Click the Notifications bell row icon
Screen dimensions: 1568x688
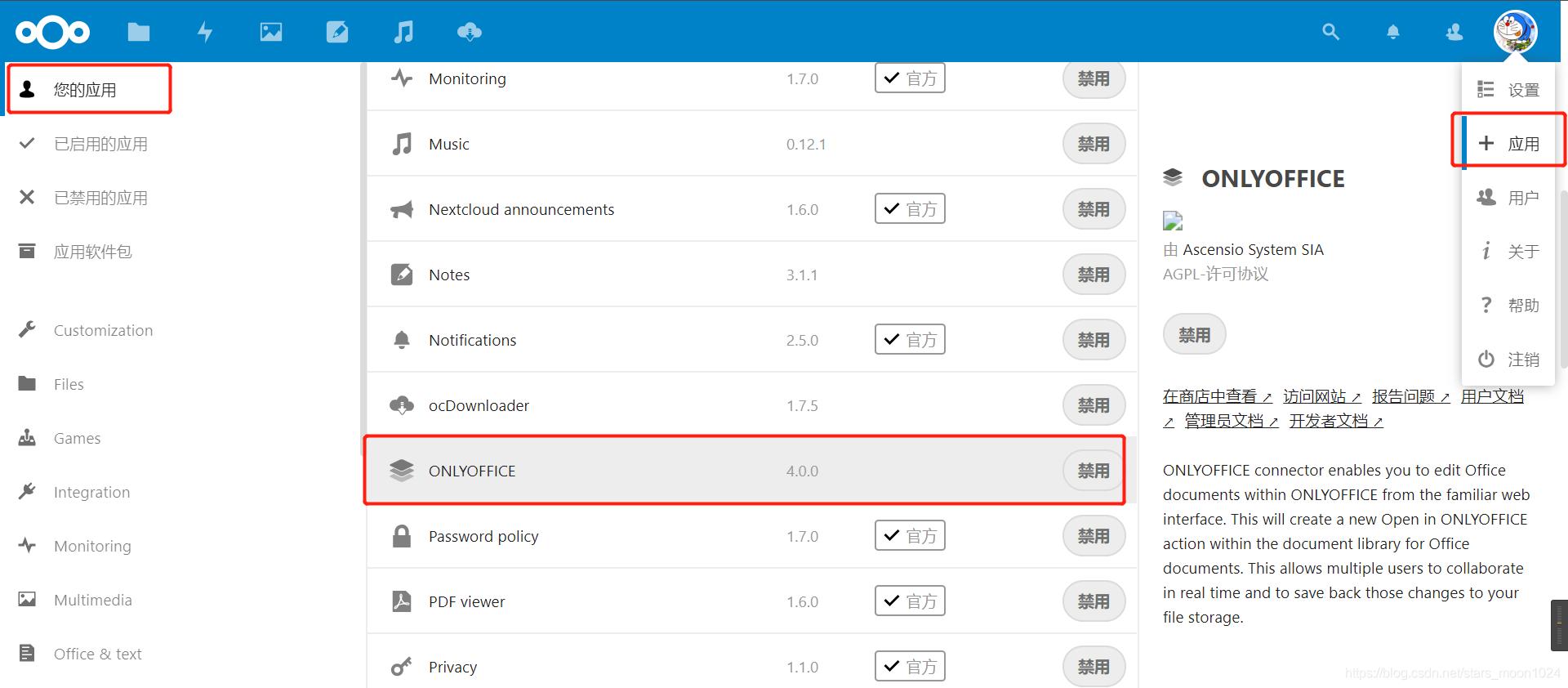(x=401, y=340)
